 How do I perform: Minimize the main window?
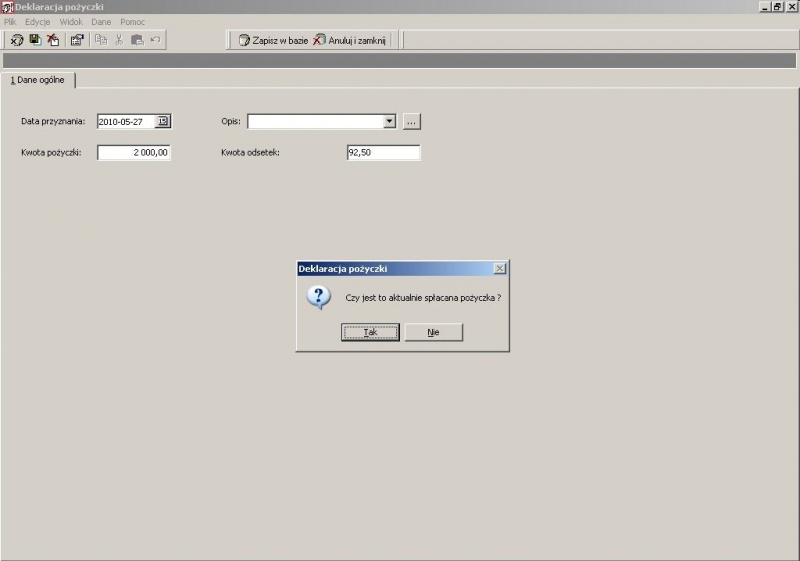coord(765,7)
